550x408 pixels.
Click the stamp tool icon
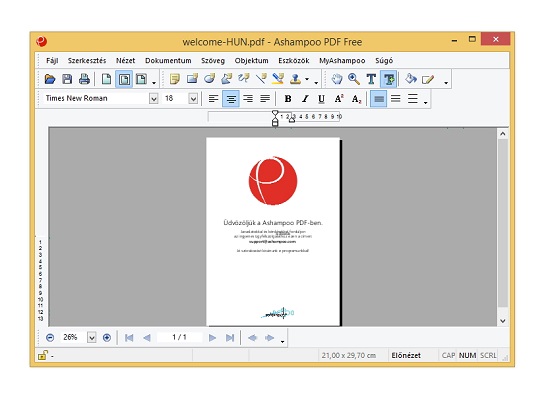295,79
